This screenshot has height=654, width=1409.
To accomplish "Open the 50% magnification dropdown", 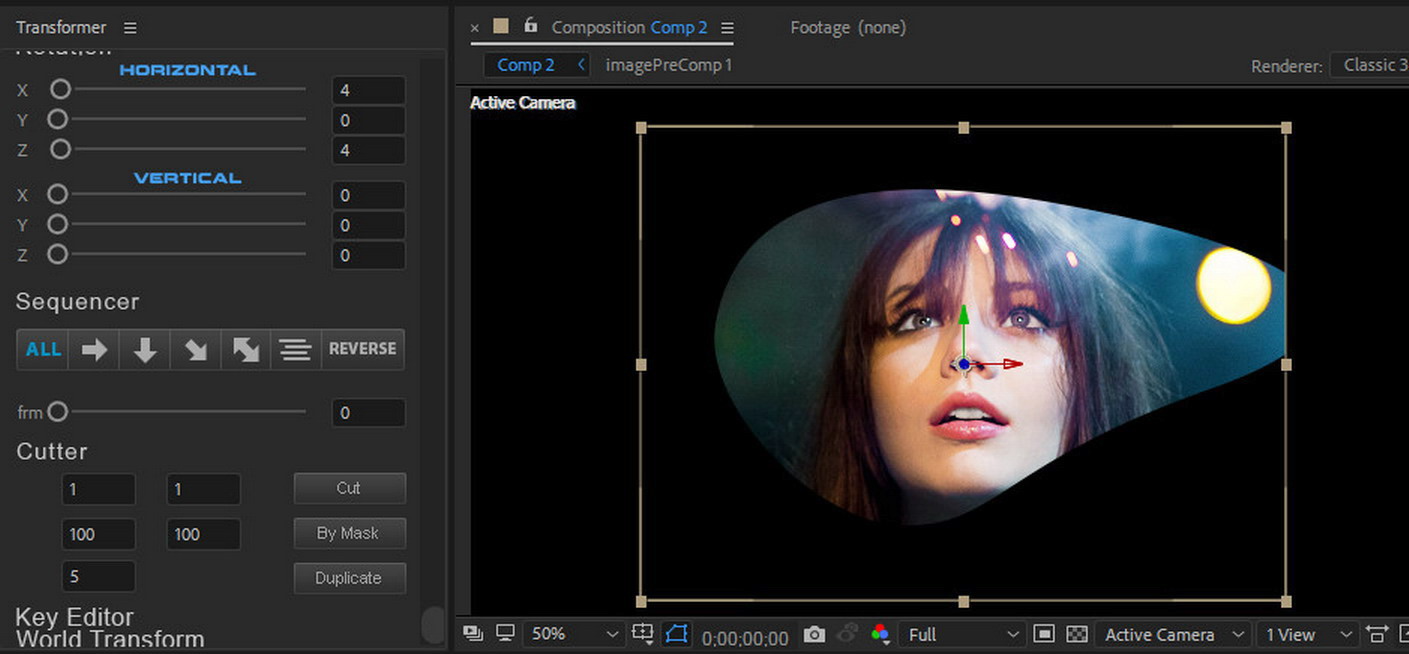I will [x=571, y=634].
